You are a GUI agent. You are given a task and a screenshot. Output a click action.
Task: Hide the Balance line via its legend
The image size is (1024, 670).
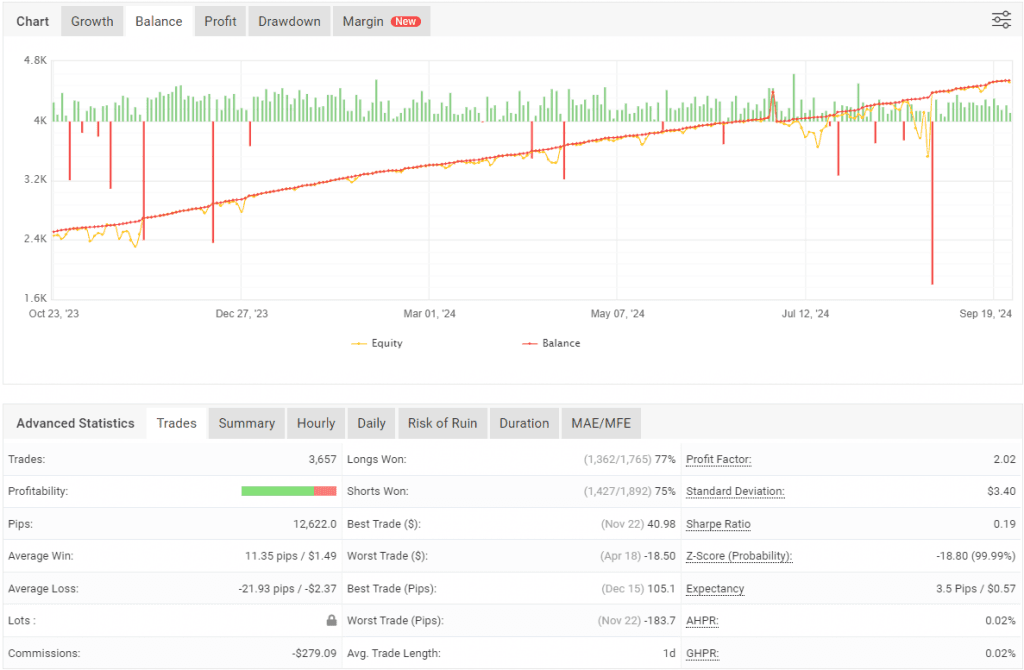[x=557, y=343]
